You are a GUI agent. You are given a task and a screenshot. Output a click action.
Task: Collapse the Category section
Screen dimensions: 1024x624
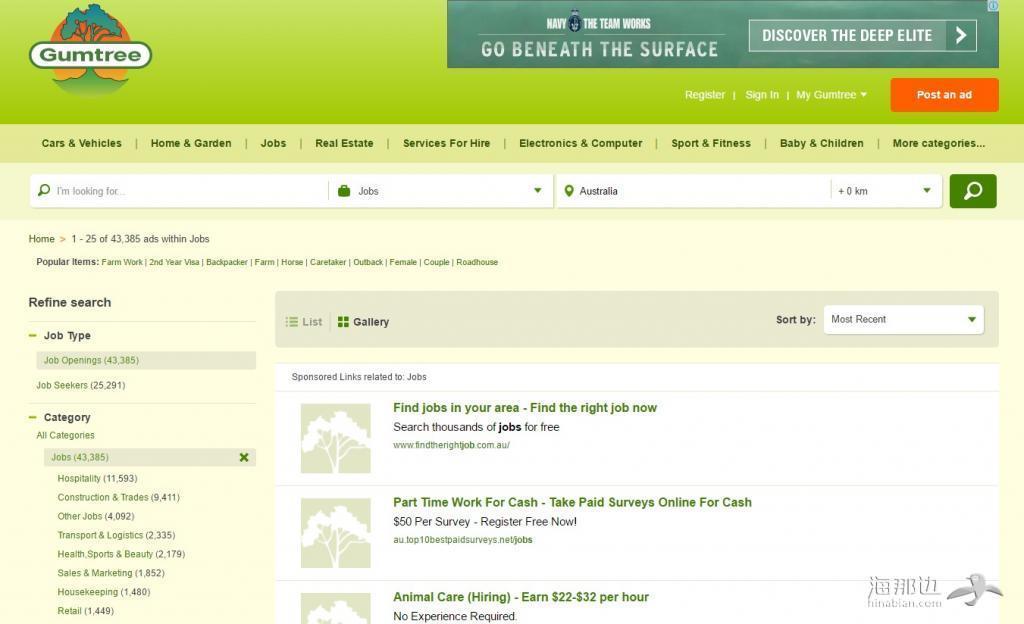pyautogui.click(x=33, y=417)
